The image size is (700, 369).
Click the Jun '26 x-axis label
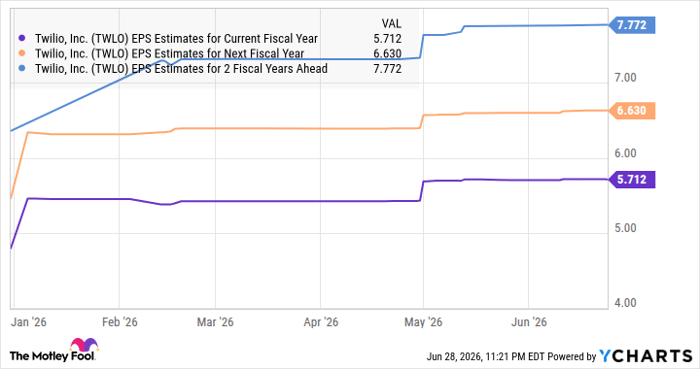pos(529,322)
